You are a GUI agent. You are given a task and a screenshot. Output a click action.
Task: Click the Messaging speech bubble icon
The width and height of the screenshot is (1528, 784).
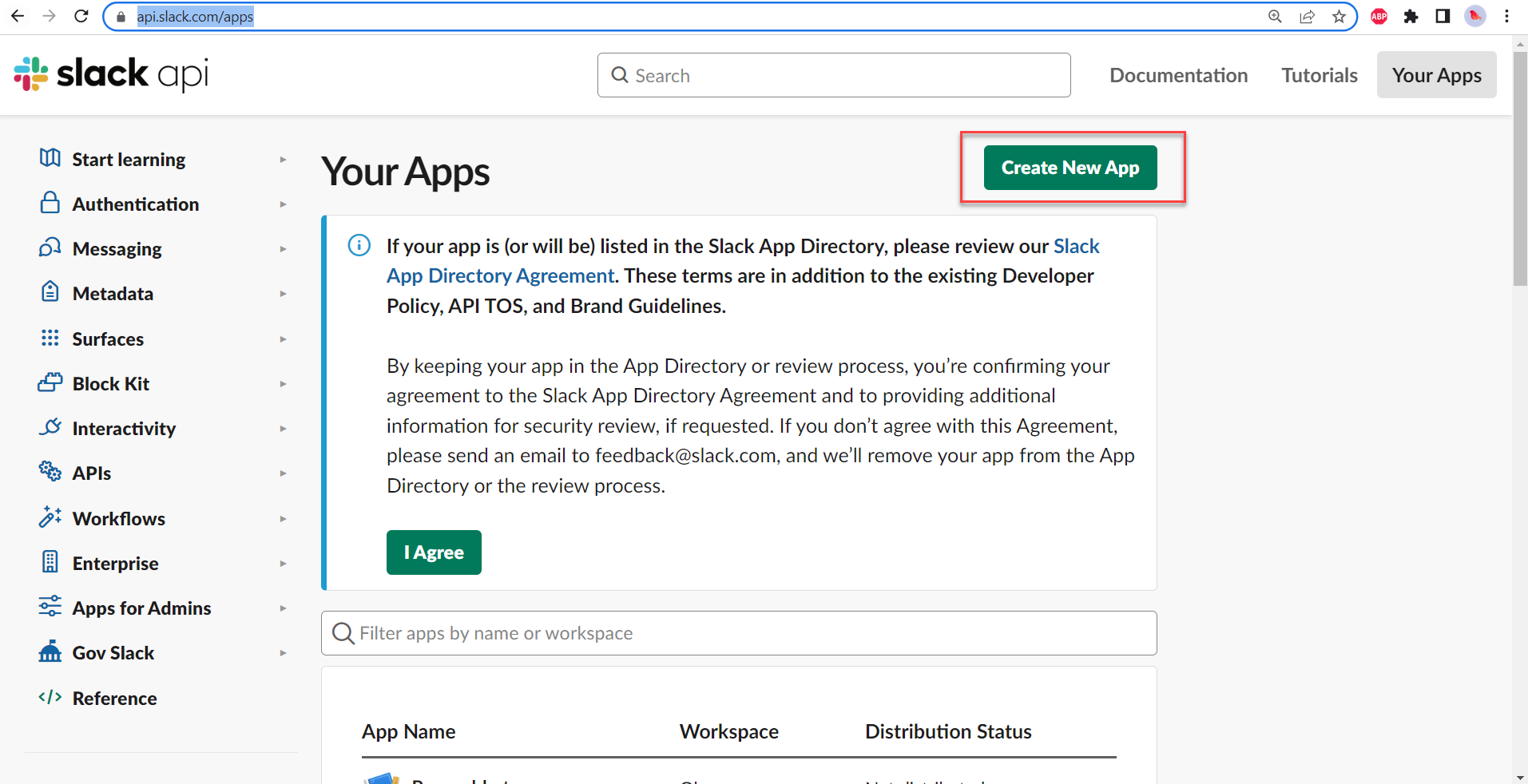click(50, 247)
